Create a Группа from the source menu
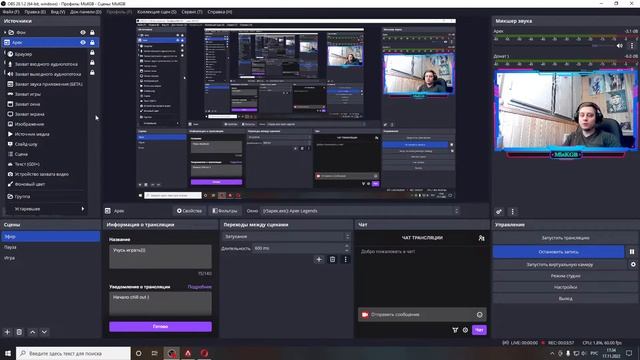Image resolution: width=640 pixels, height=360 pixels. [x=22, y=196]
